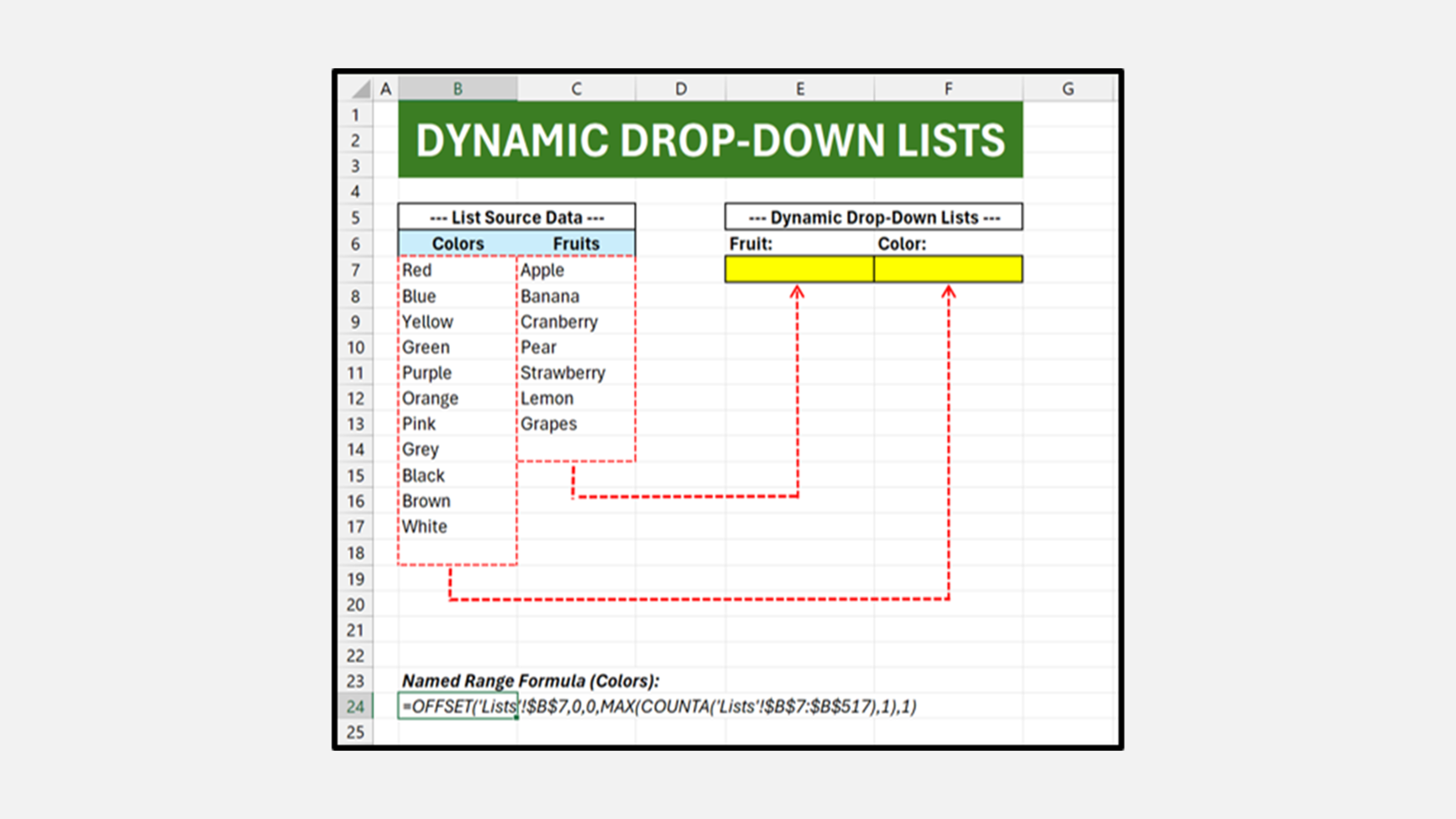Select row 7 header
Screen dimensions: 1456x819
(x=356, y=270)
